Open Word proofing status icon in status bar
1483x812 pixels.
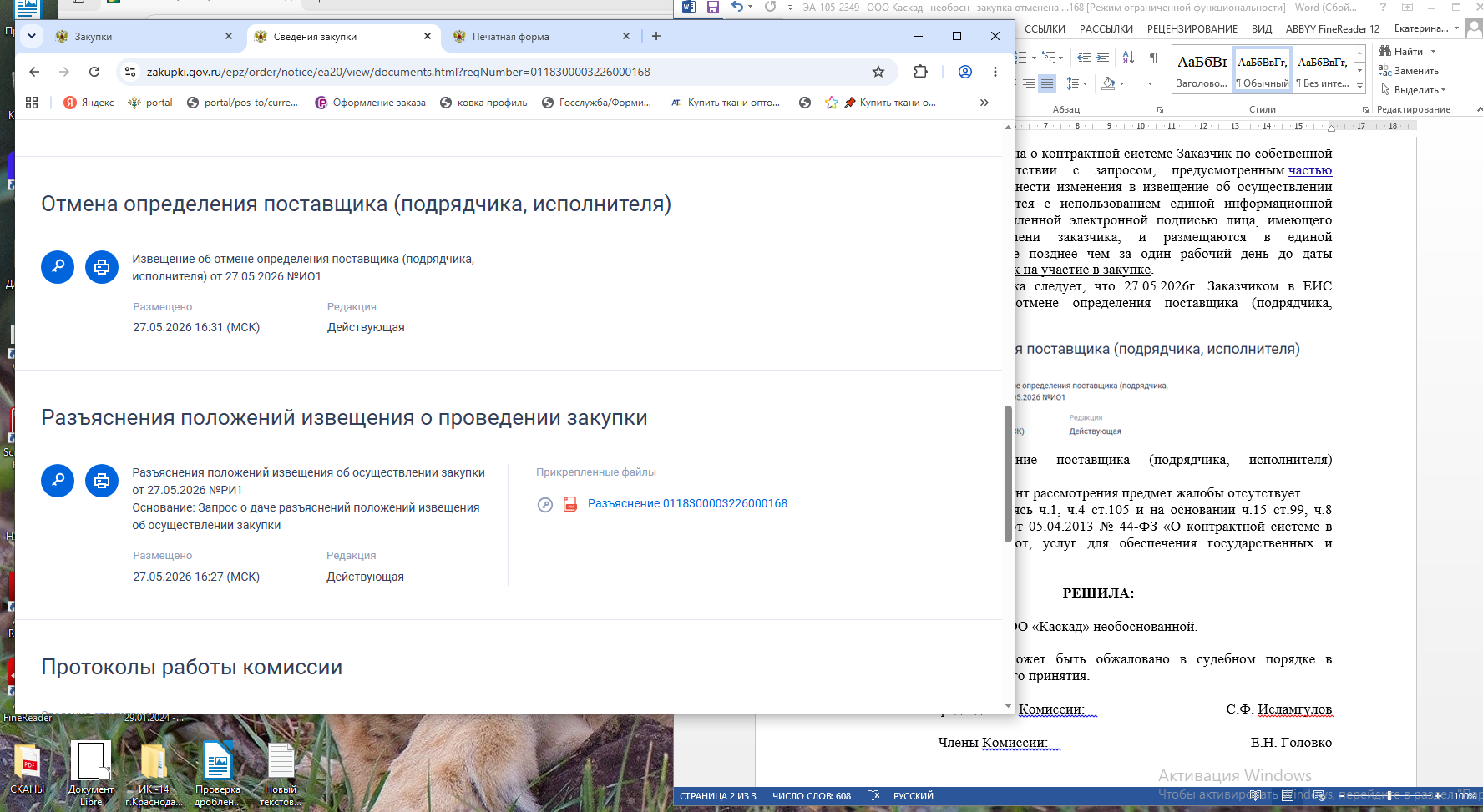pyautogui.click(x=873, y=796)
